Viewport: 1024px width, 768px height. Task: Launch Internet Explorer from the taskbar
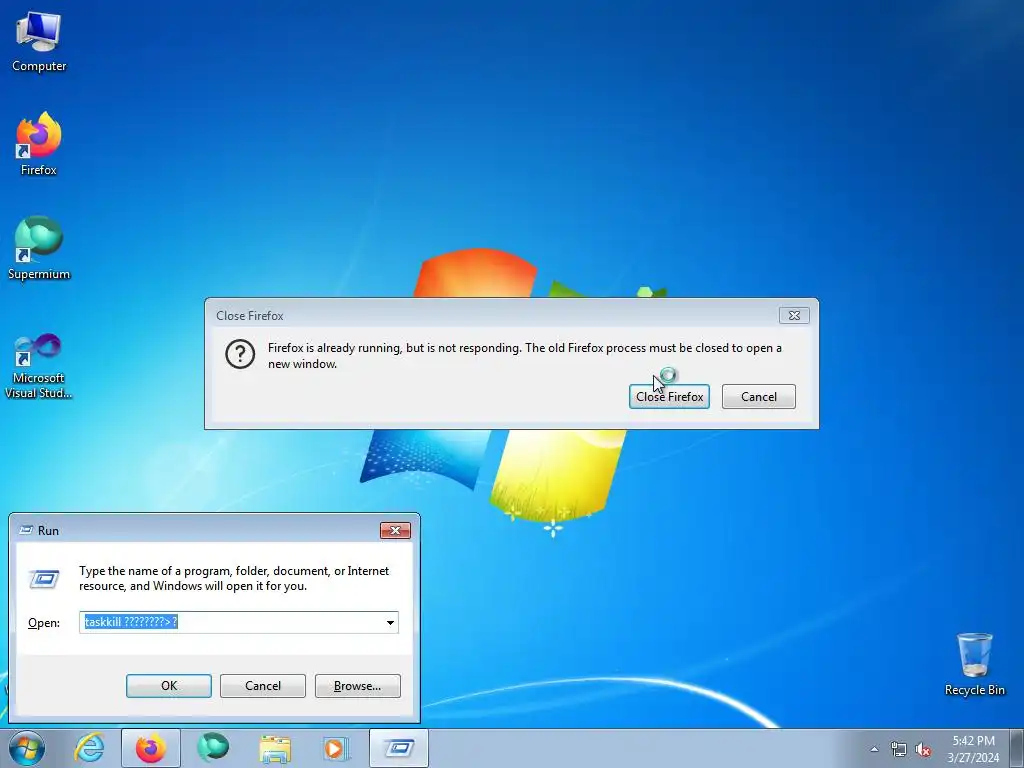coord(89,748)
